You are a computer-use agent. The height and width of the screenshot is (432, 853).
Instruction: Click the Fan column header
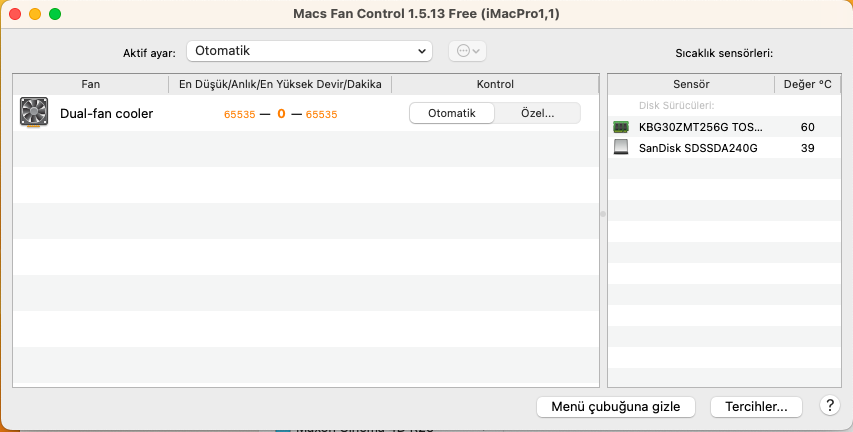[x=90, y=85]
